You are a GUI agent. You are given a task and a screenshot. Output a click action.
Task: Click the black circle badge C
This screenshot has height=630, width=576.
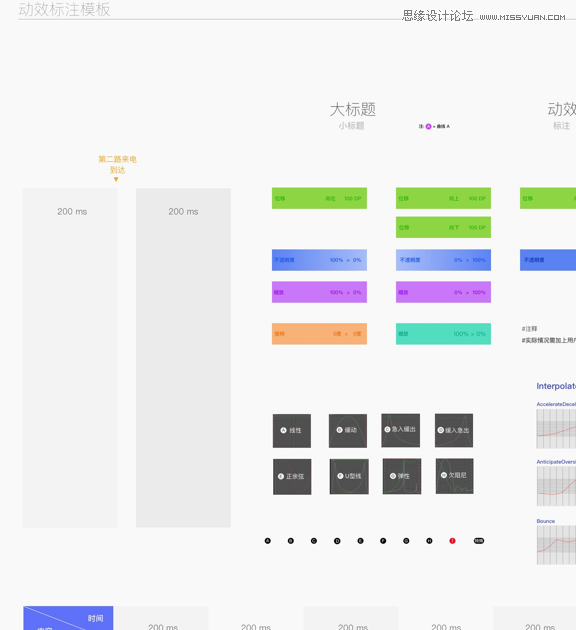(314, 541)
